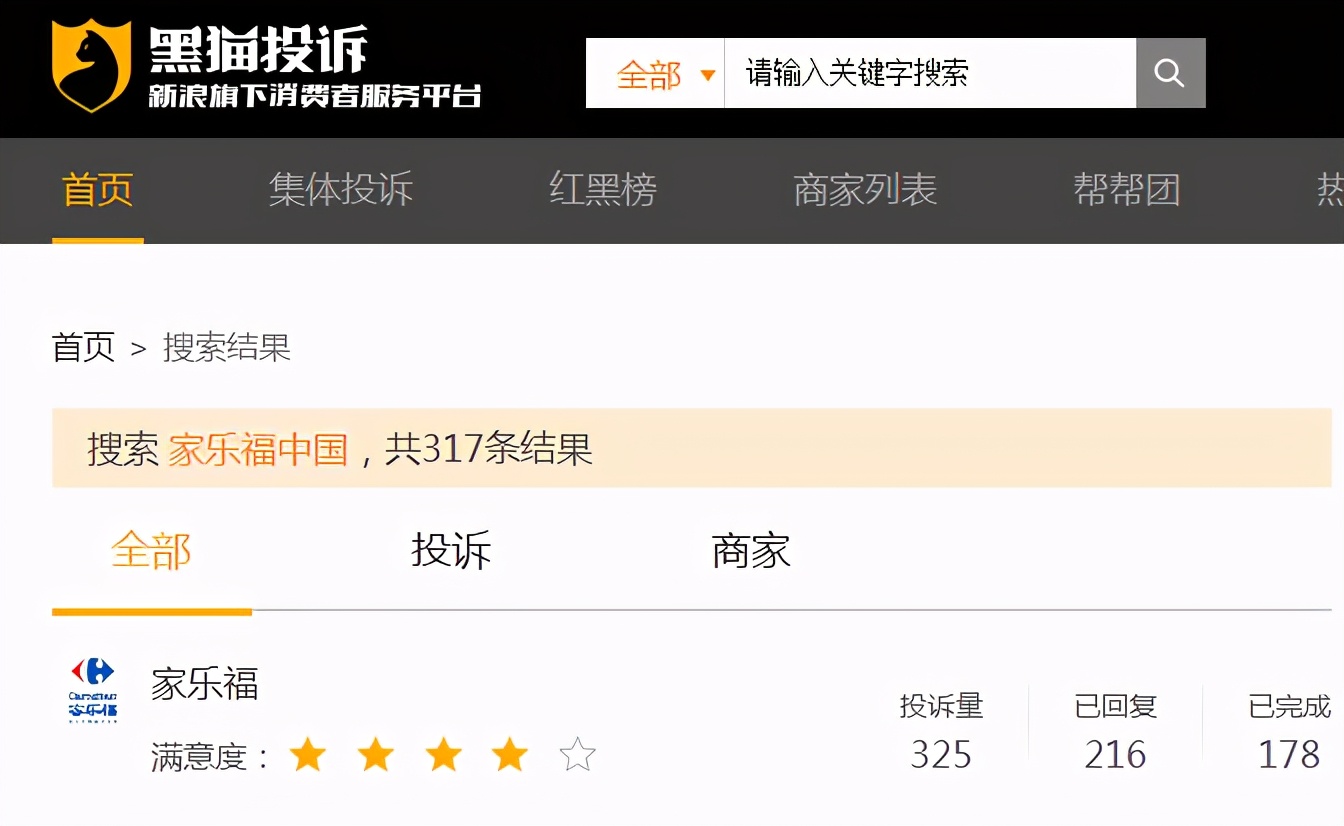
Task: Click the empty fifth satisfaction star
Action: [577, 755]
